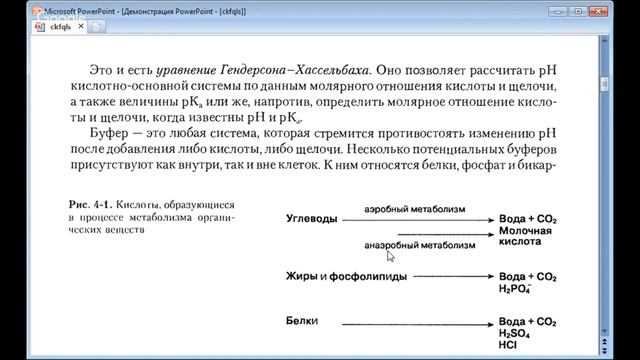This screenshot has width=640, height=360.
Task: Click 'Вода + CO₂' next to Белки
Action: coord(527,322)
